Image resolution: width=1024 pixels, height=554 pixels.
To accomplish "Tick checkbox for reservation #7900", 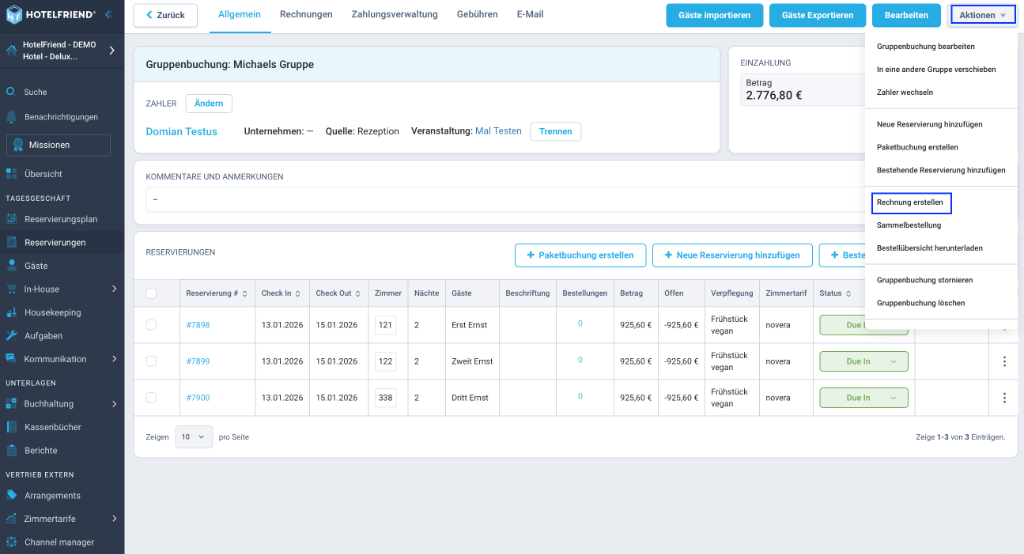I will (x=152, y=397).
